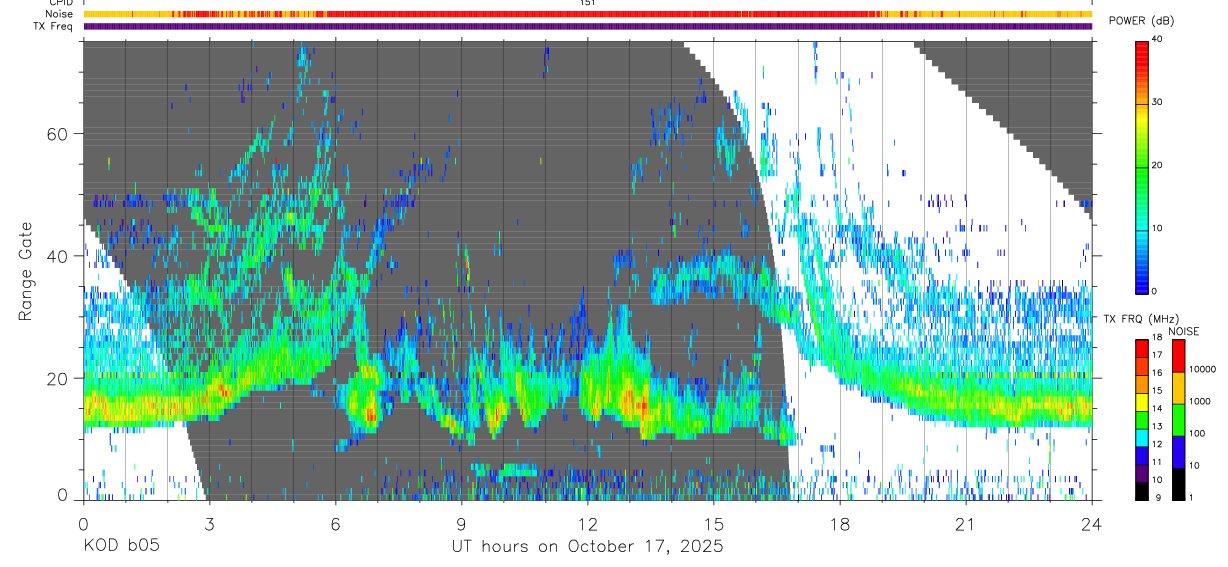Click x-axis tick label '24'
Screen dimensions: 1228x567
[1092, 523]
